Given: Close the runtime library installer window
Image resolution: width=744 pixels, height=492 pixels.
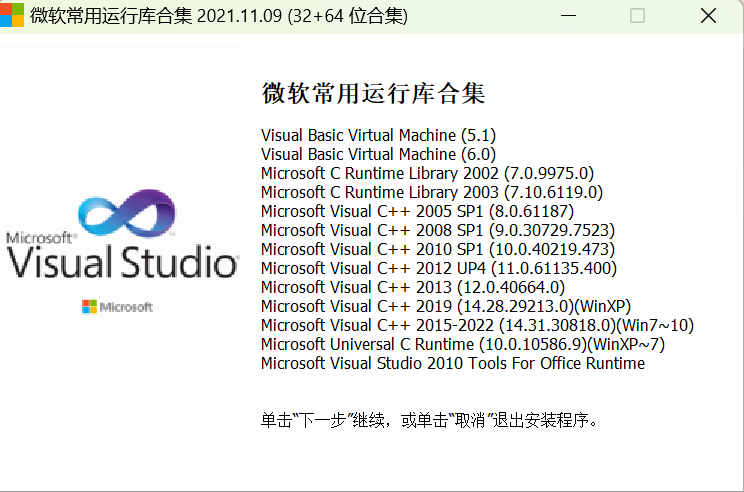Looking at the screenshot, I should (708, 16).
